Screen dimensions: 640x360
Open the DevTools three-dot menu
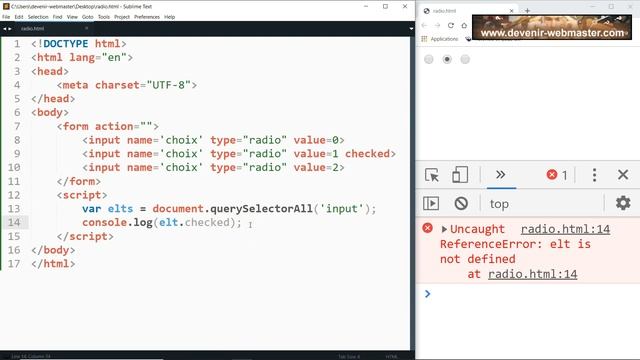coord(594,175)
